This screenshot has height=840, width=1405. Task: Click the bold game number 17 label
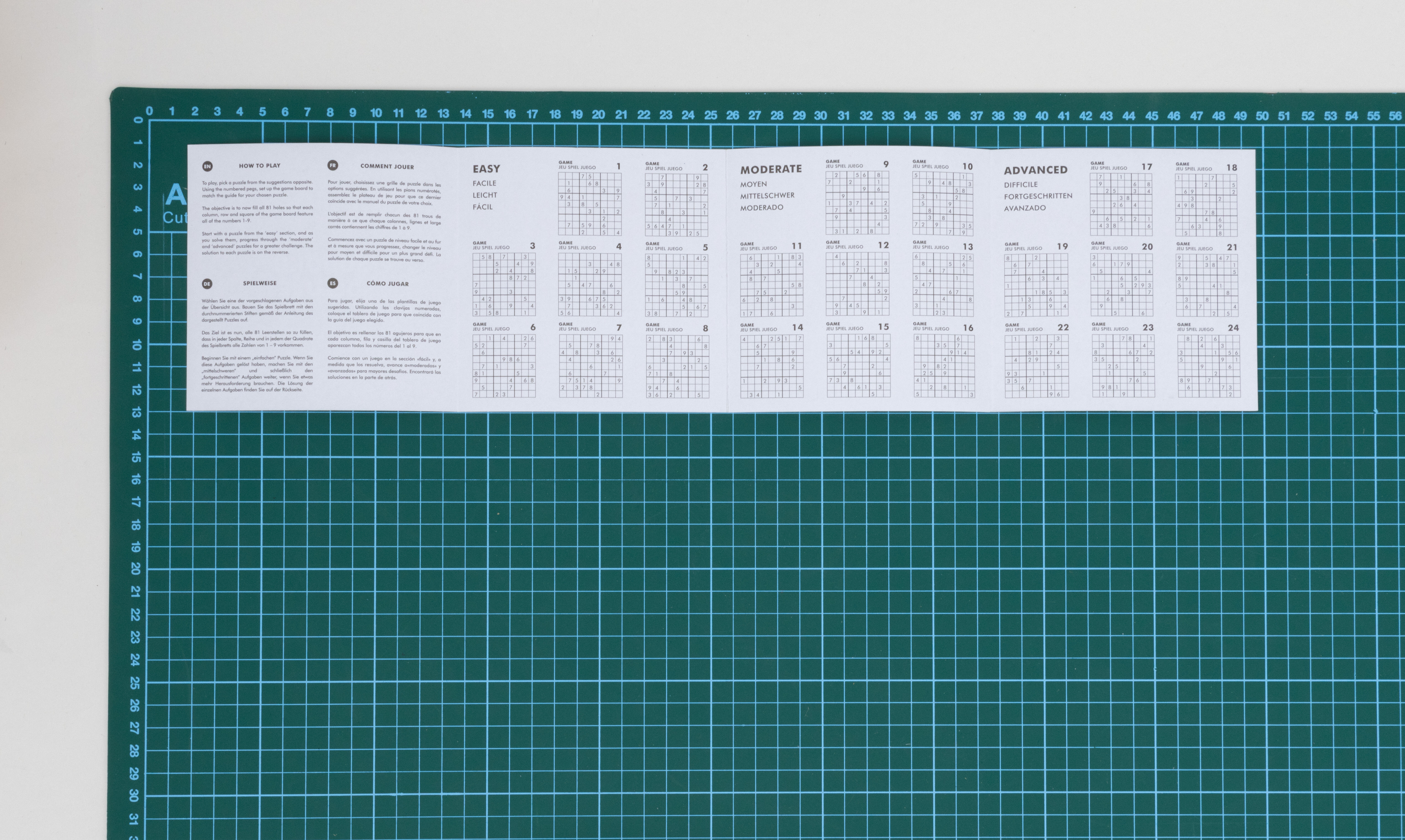pos(1146,167)
